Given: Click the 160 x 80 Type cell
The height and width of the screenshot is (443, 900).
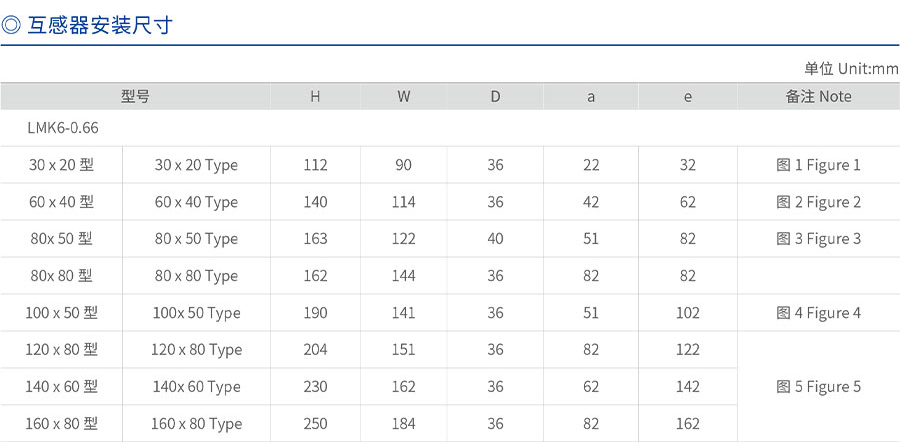Looking at the screenshot, I should [x=196, y=424].
